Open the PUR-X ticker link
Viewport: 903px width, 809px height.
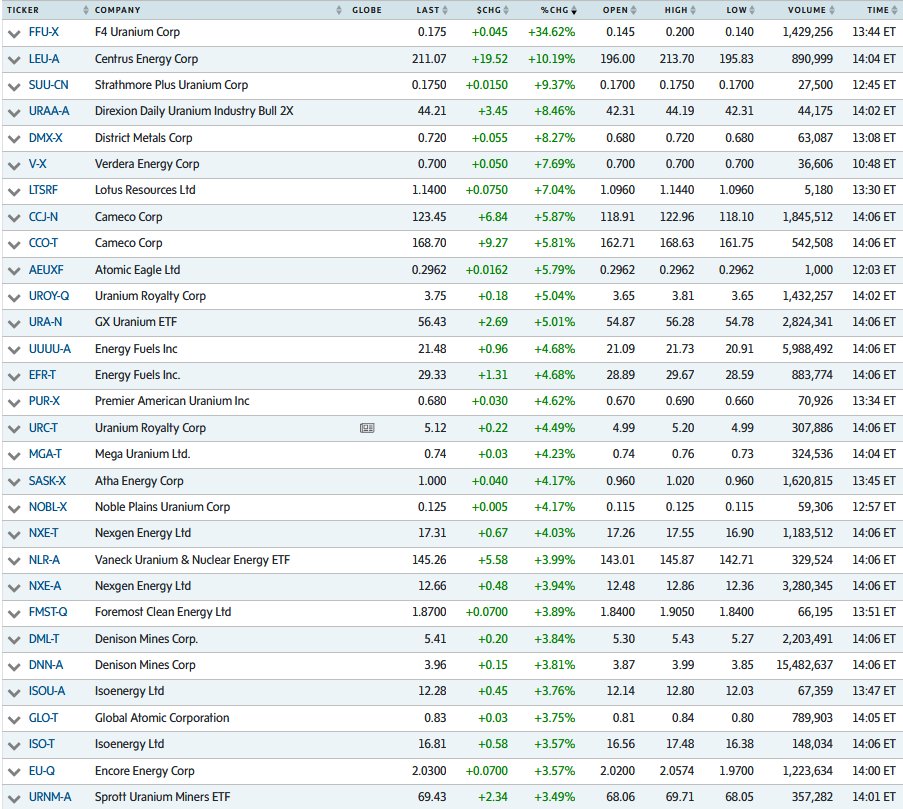point(44,401)
